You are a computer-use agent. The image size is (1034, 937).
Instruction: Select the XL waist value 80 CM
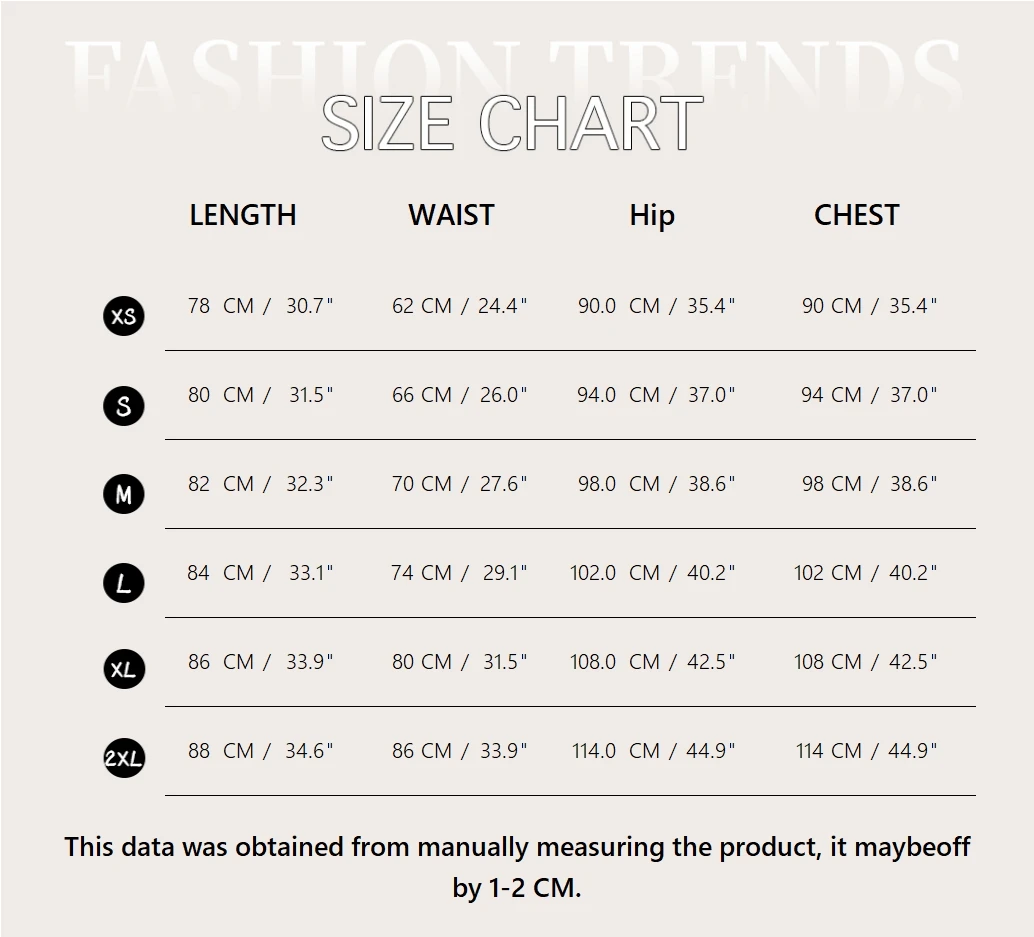tap(422, 662)
